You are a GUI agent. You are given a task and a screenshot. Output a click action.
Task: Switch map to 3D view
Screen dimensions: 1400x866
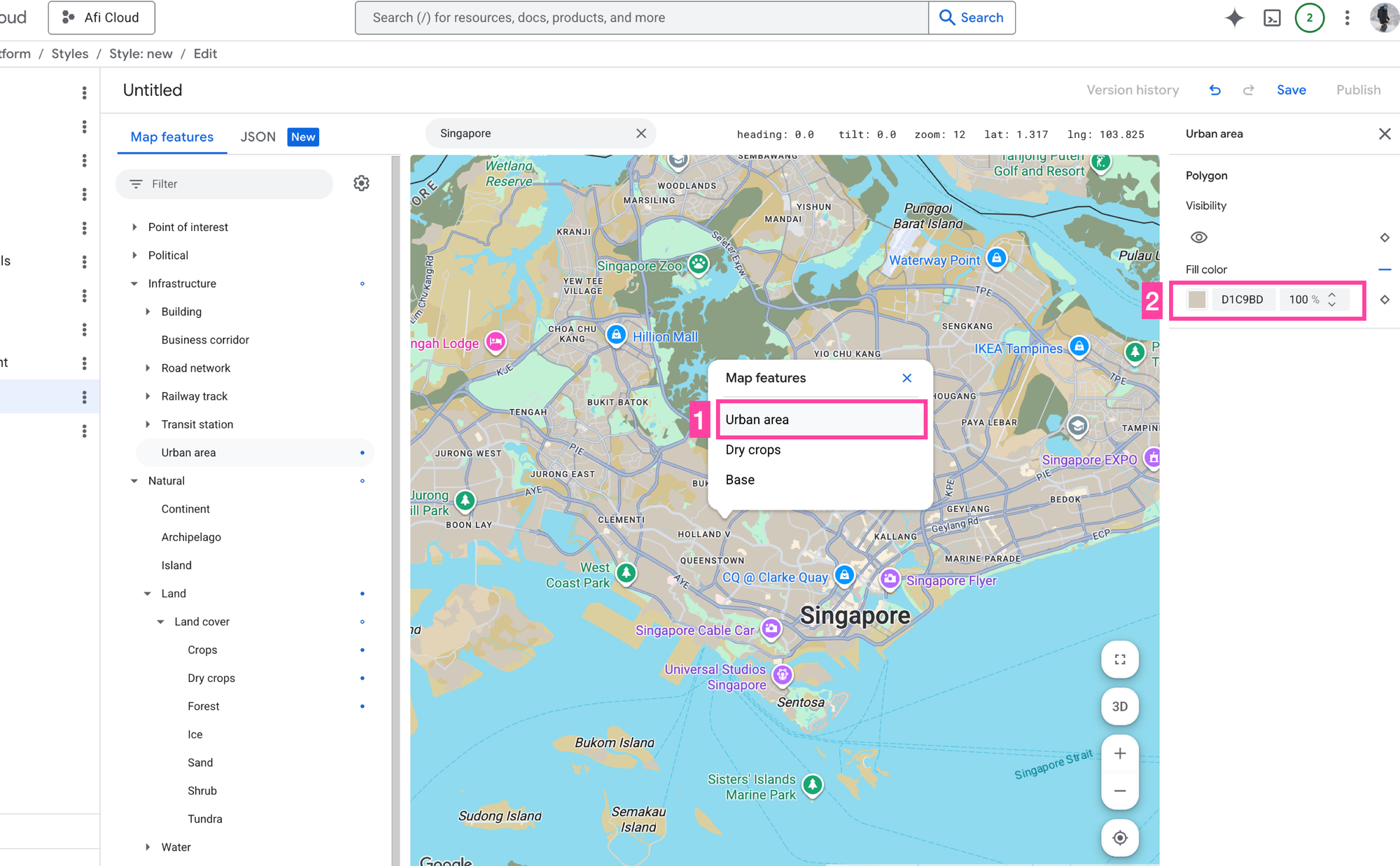tap(1120, 706)
